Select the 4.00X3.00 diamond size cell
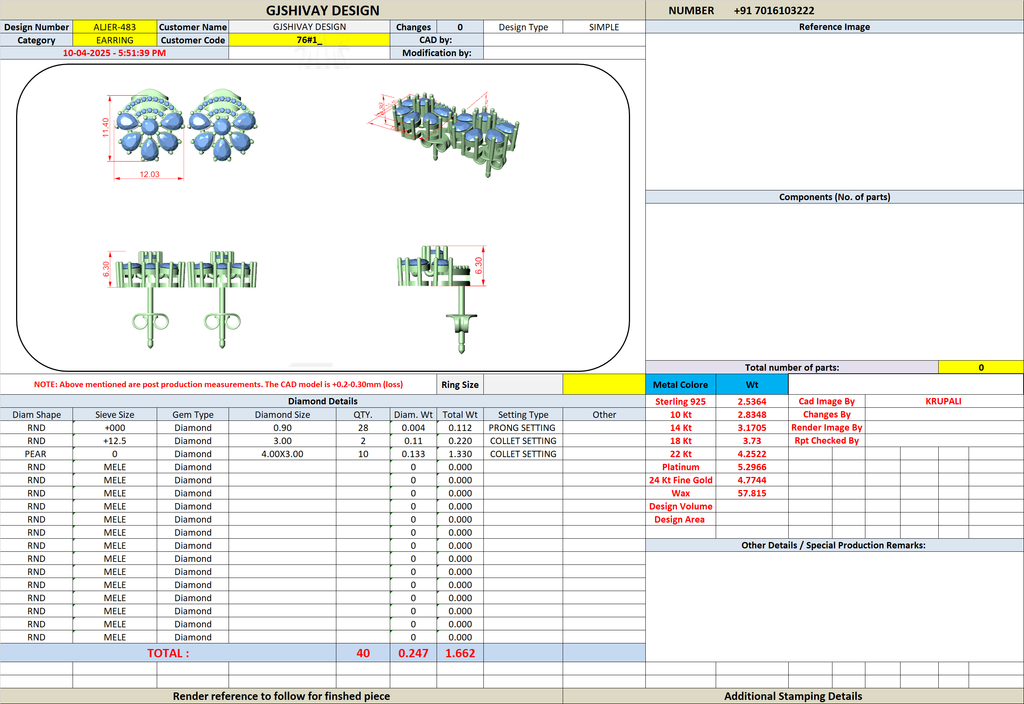This screenshot has width=1024, height=704. coord(282,454)
